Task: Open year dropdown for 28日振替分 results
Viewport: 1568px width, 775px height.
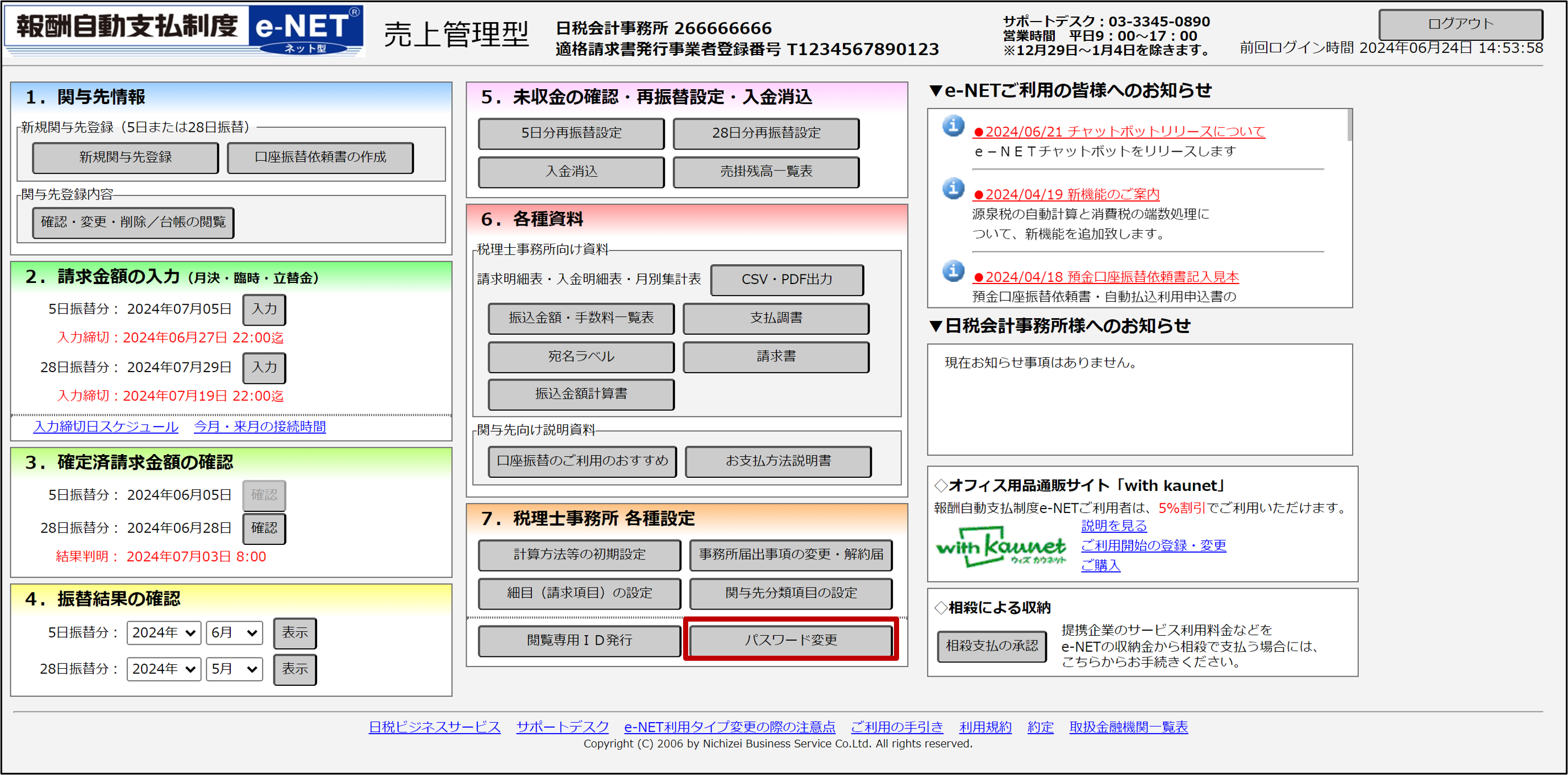Action: tap(164, 669)
